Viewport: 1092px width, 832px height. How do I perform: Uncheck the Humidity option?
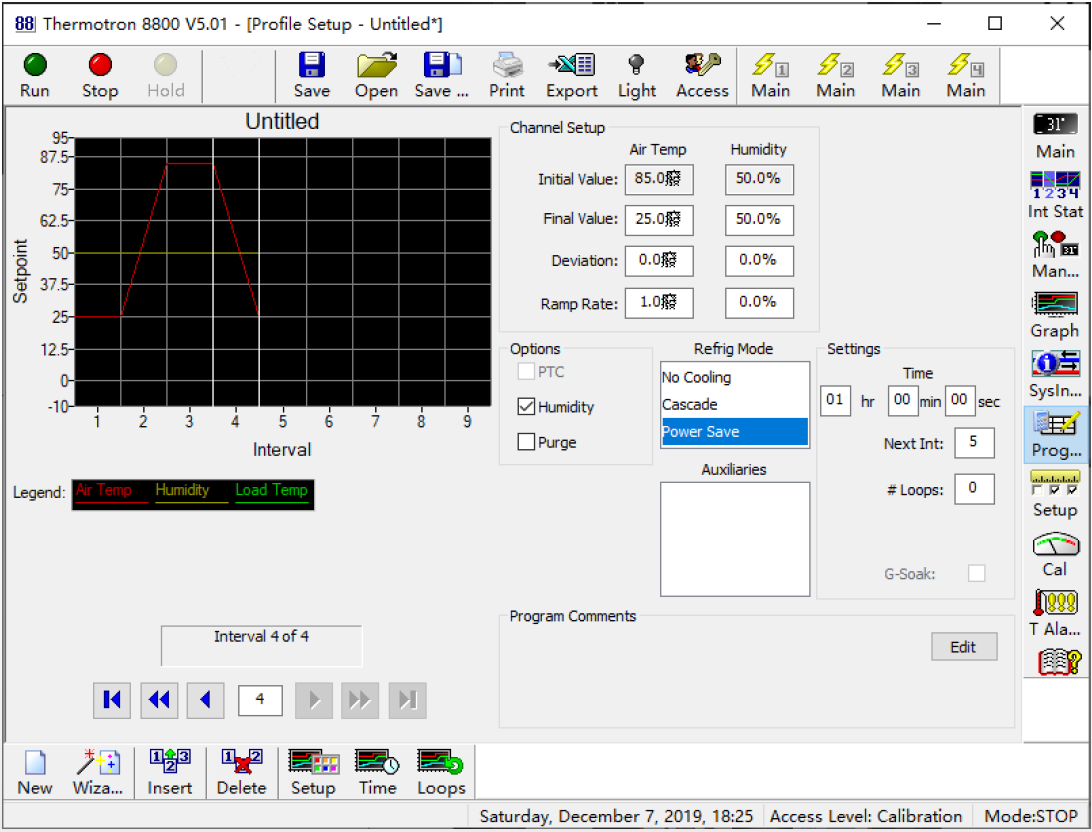[x=526, y=407]
